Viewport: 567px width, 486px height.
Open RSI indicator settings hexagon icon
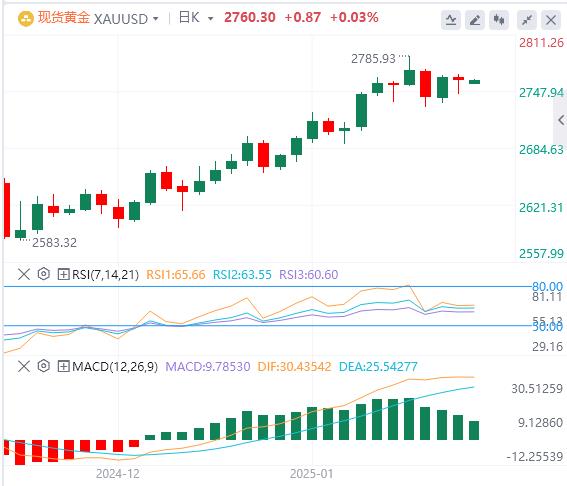[43, 274]
